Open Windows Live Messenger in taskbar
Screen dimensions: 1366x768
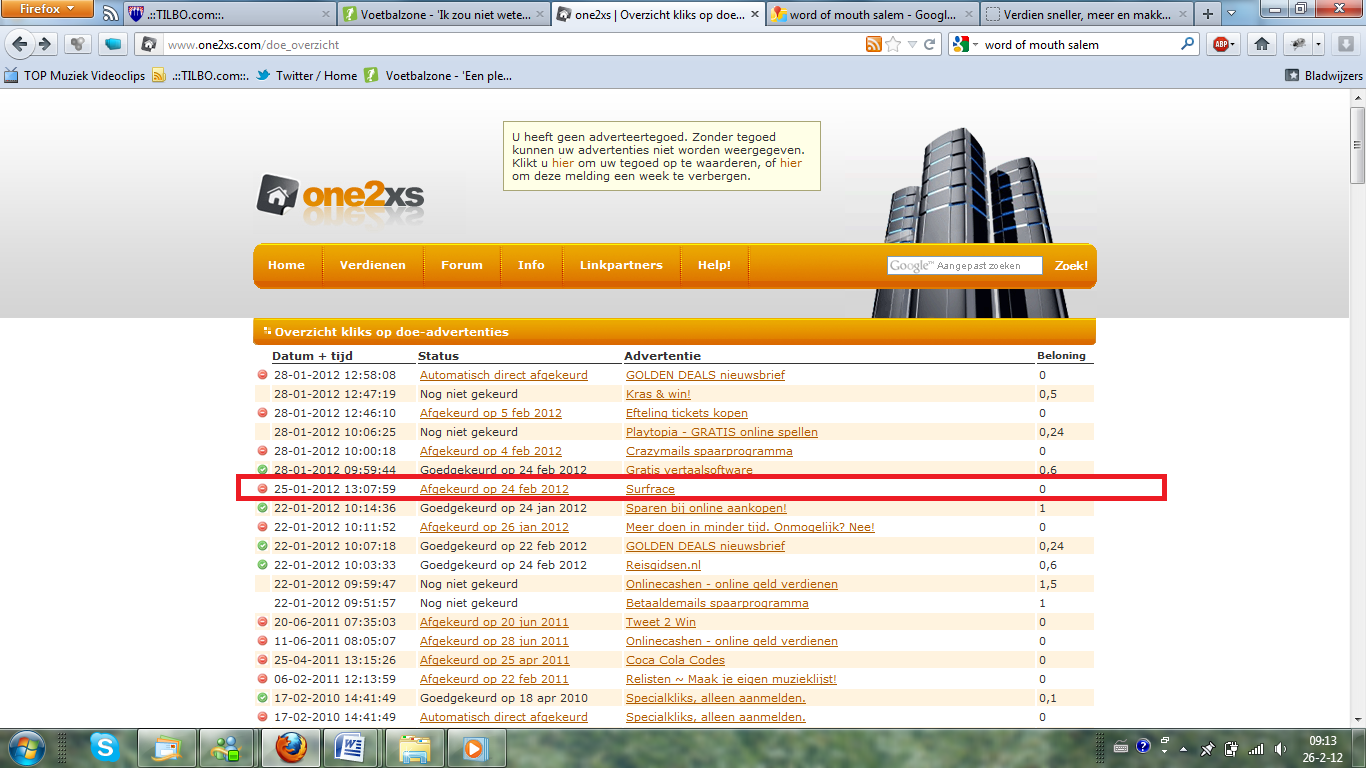[226, 748]
